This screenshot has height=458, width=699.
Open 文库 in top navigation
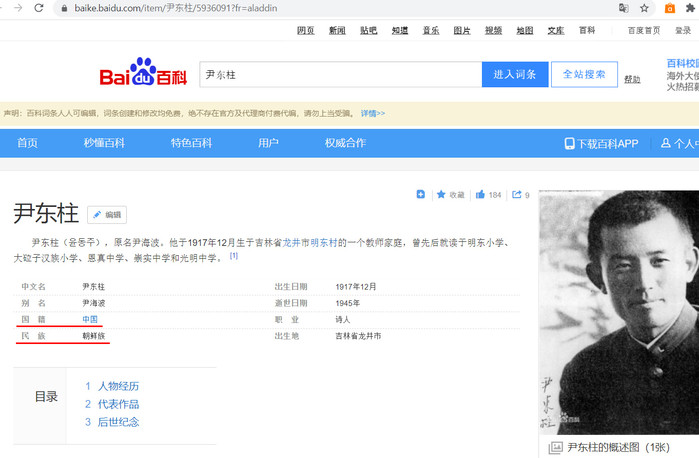556,30
